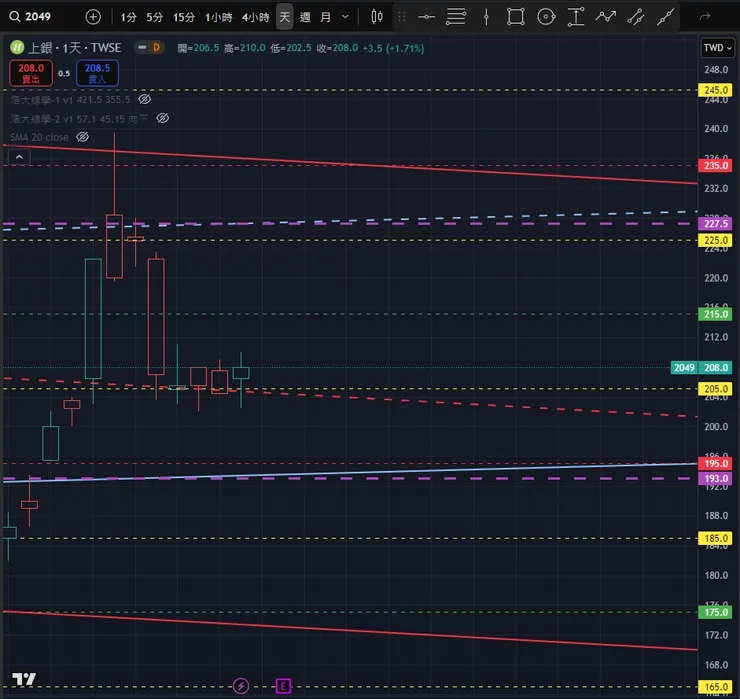Click the 開=206.5 open value
This screenshot has height=699, width=740.
[198, 48]
